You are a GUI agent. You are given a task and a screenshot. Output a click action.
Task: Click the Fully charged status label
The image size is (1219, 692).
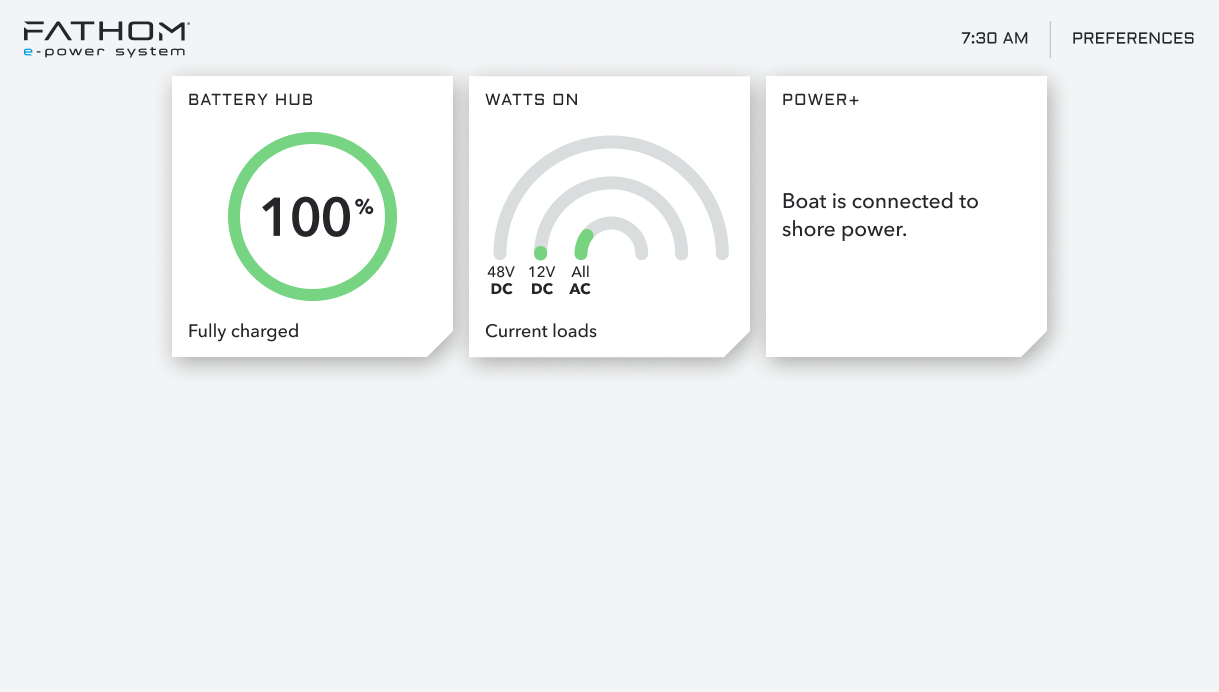pos(243,331)
